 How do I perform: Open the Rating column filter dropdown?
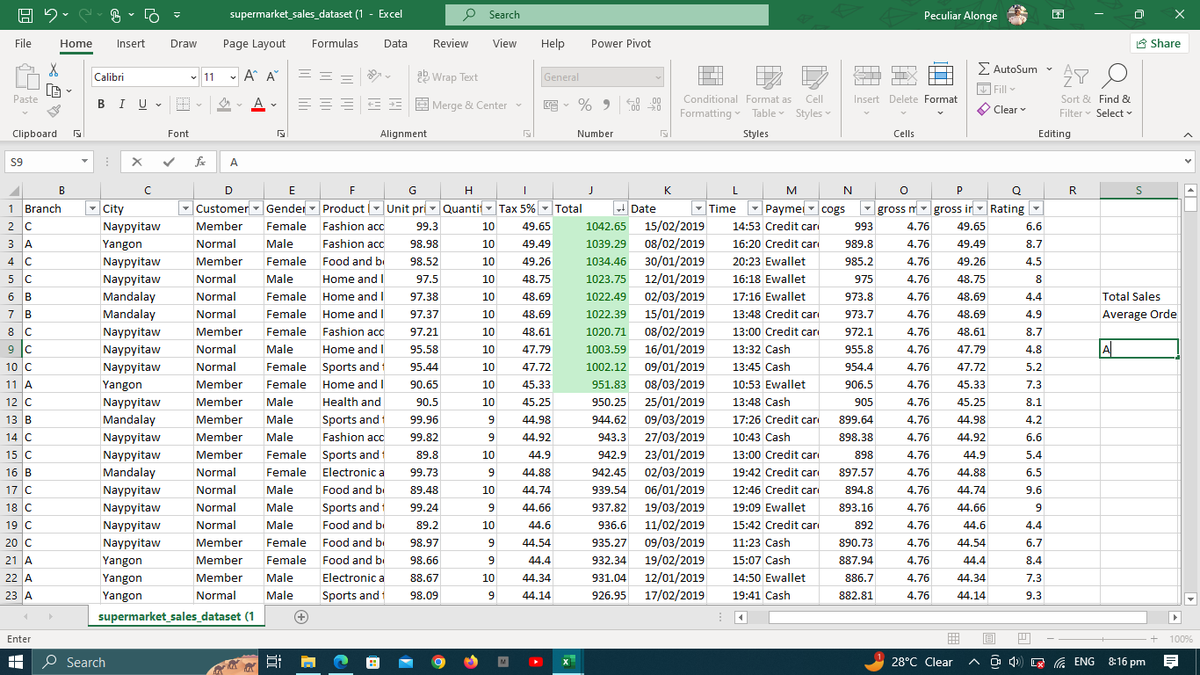pyautogui.click(x=1036, y=209)
